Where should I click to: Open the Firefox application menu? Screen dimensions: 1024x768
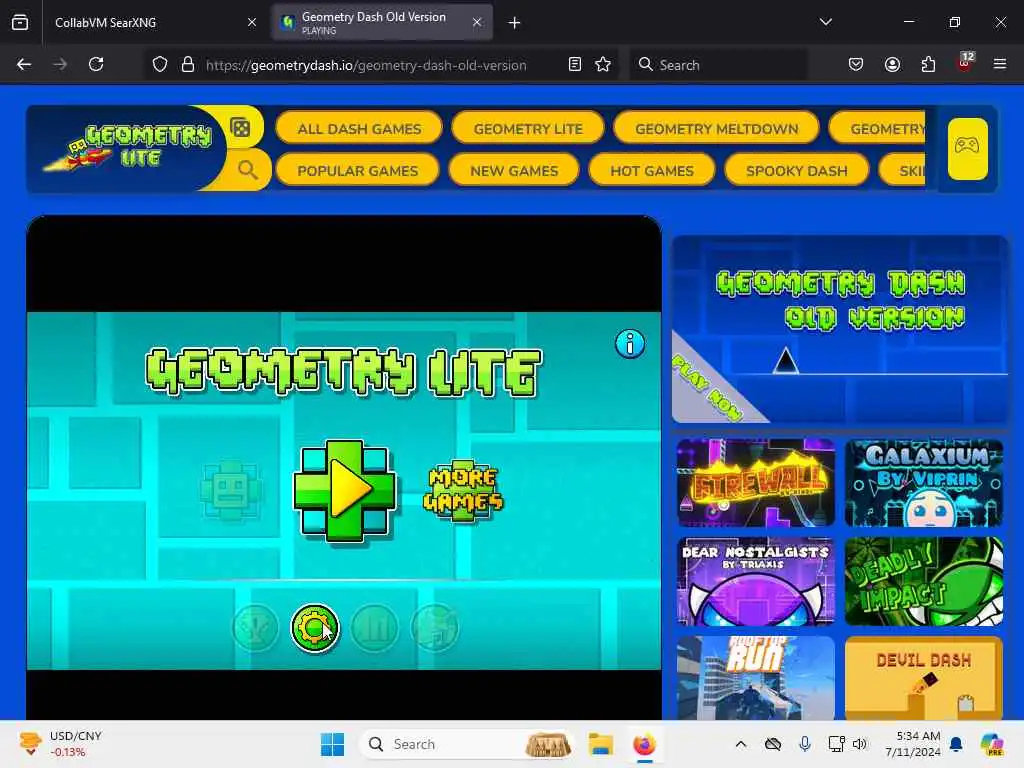[x=1000, y=64]
